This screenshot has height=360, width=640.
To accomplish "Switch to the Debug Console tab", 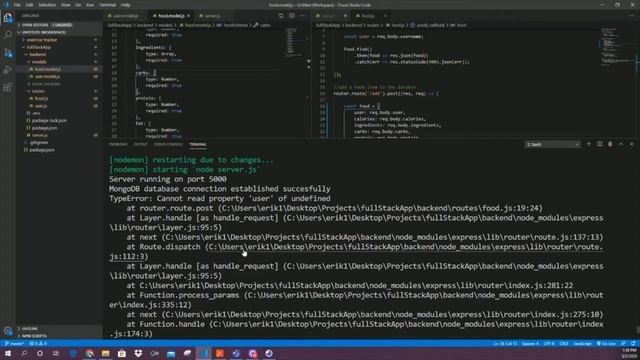I will [168, 144].
